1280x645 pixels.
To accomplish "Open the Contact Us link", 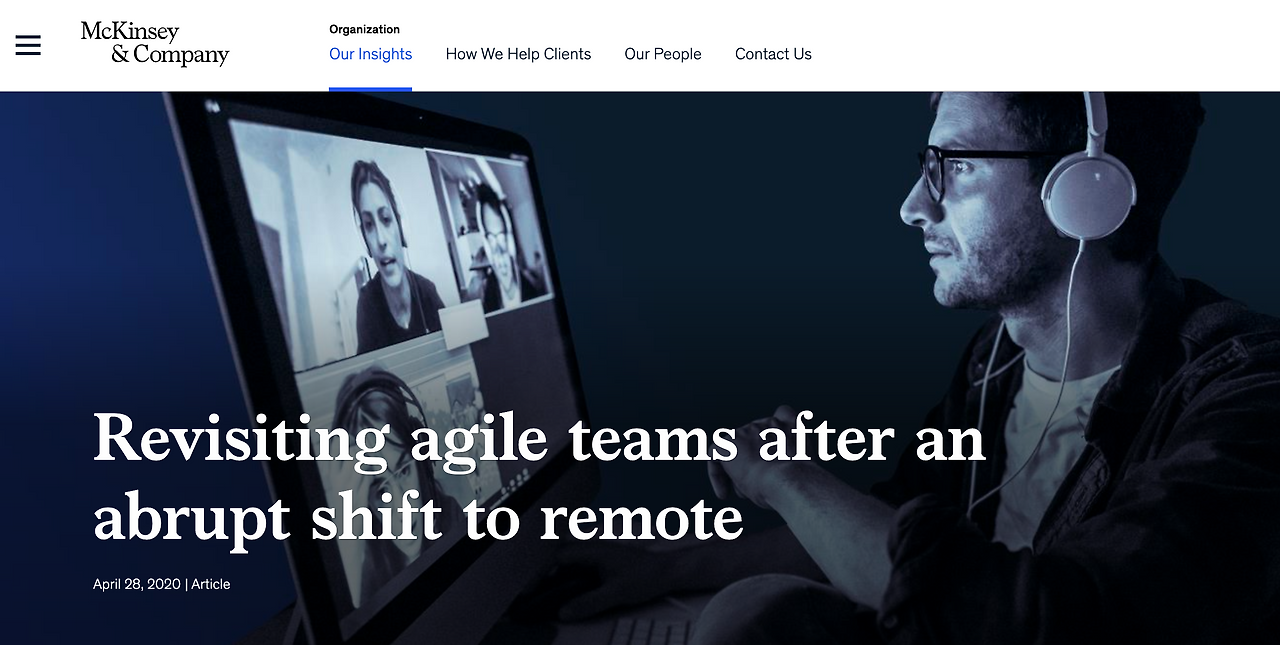I will (x=773, y=54).
